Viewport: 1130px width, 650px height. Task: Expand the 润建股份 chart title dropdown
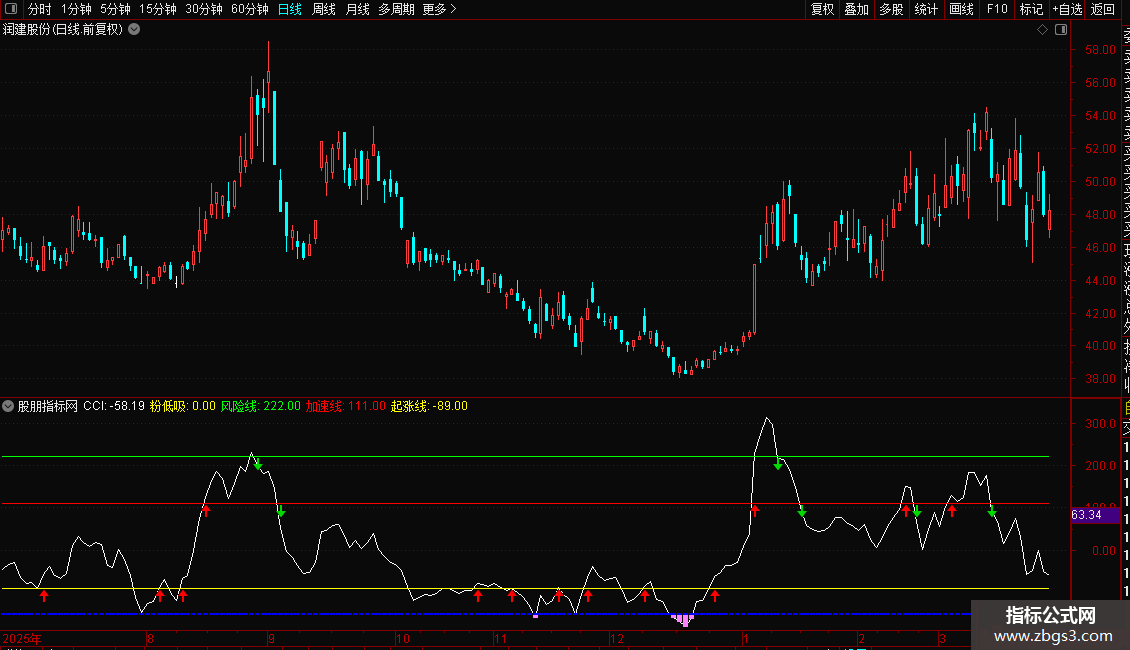point(134,29)
